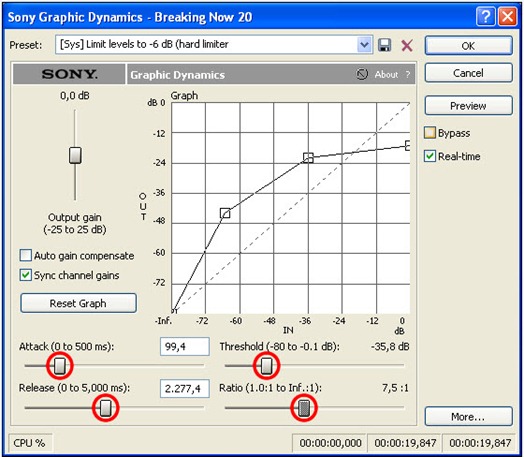Select graph node near -66 dB input
The width and height of the screenshot is (524, 457).
click(x=225, y=213)
